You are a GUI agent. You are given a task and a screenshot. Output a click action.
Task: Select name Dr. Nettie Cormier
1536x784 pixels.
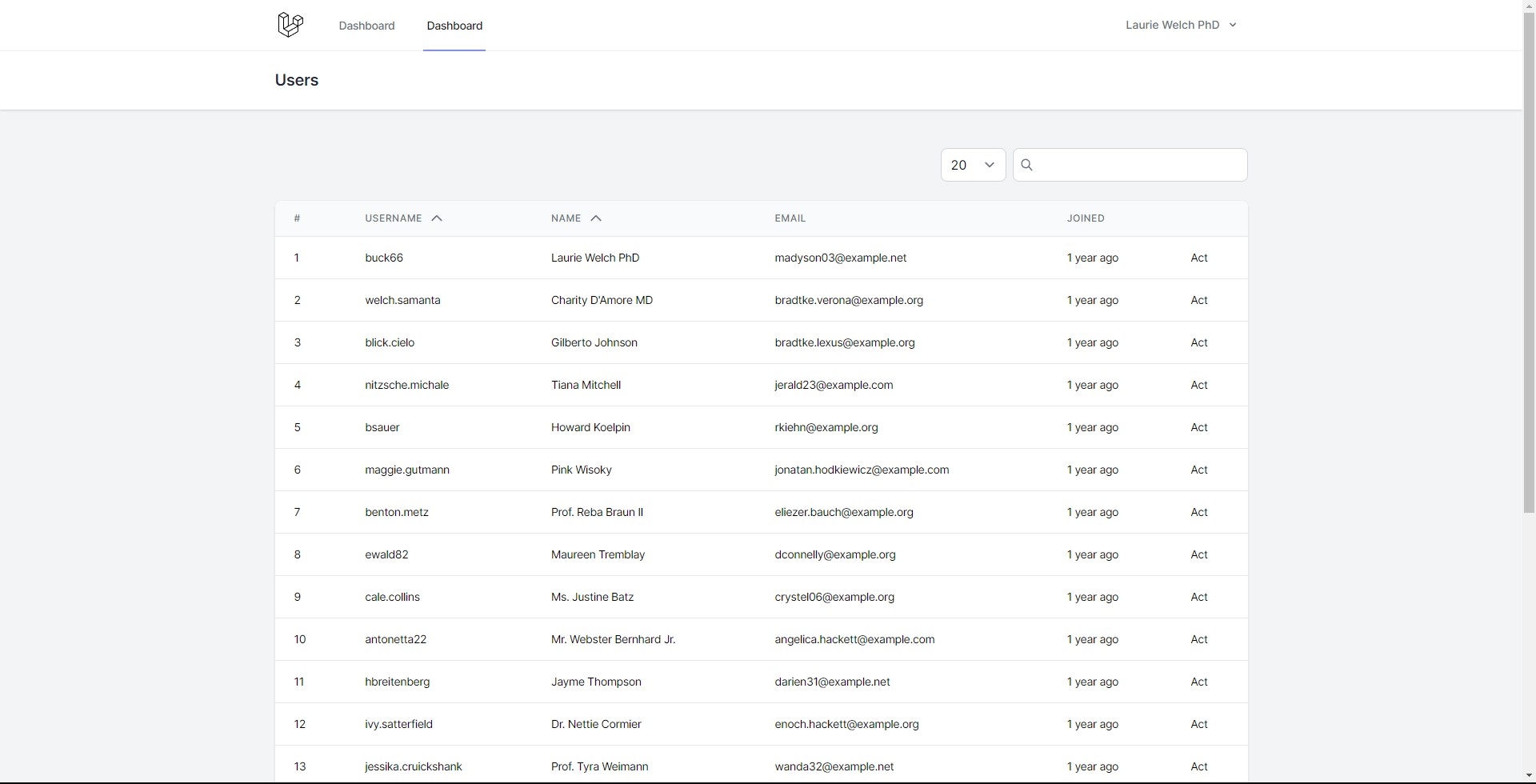point(596,724)
